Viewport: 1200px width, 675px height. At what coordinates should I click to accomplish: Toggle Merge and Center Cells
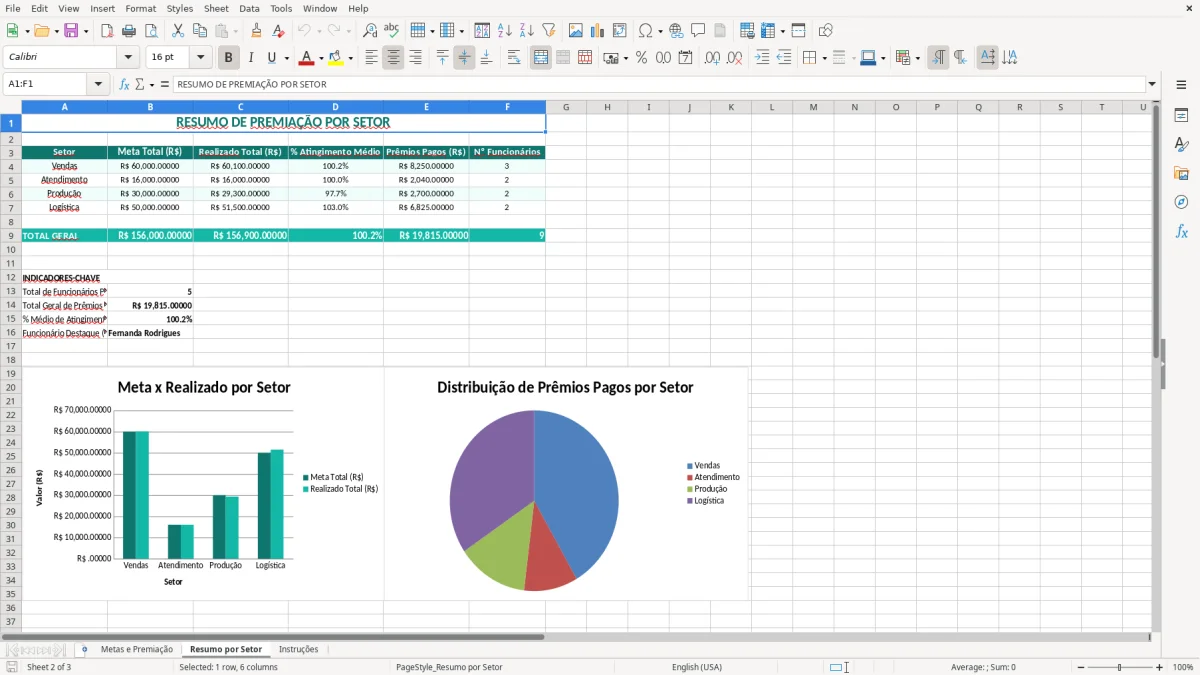(541, 58)
